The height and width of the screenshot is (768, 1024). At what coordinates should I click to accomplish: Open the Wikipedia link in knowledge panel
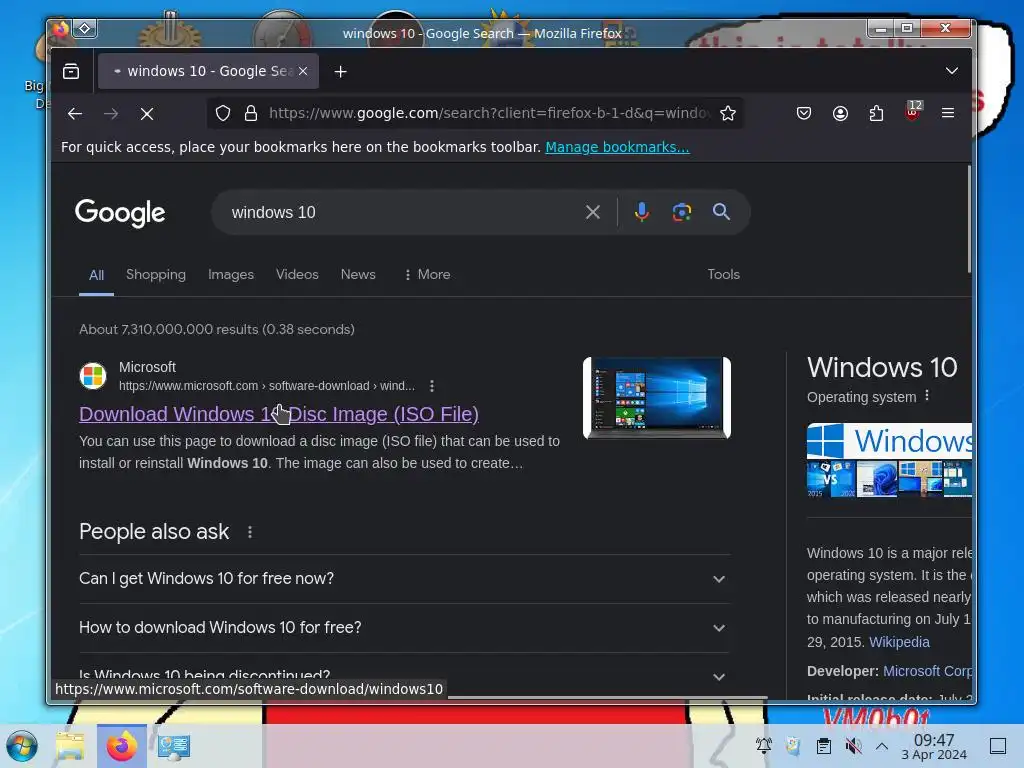pos(899,642)
